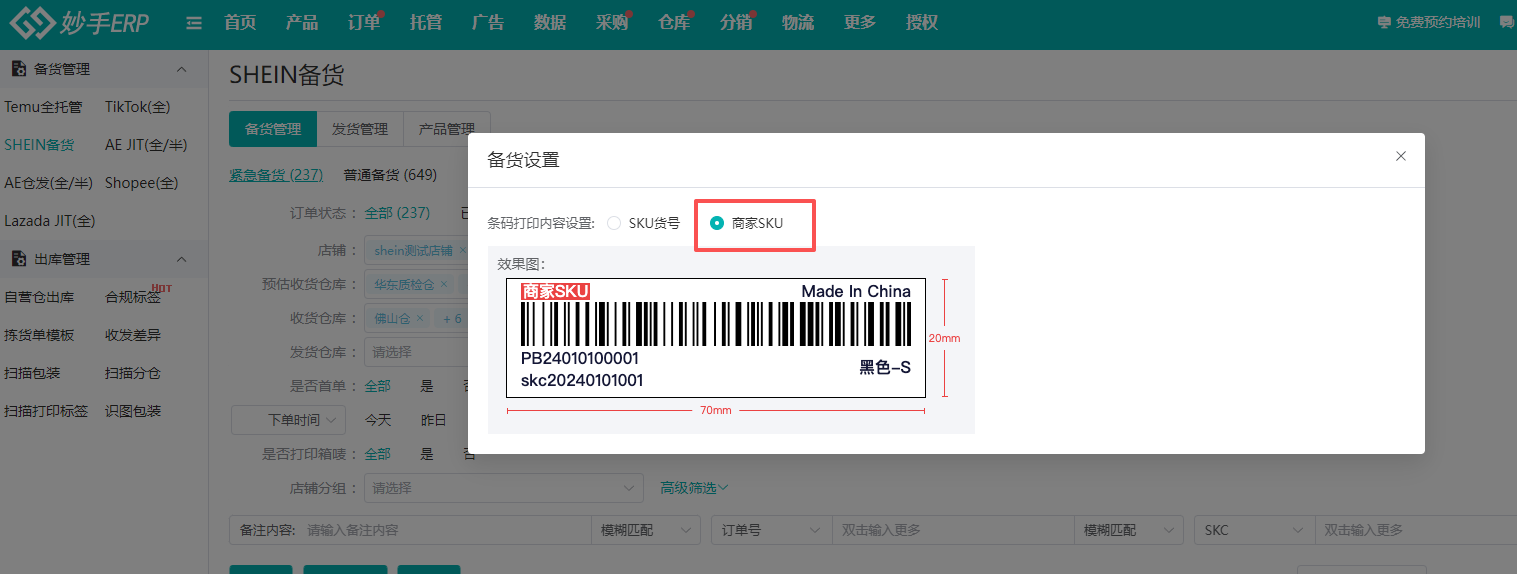This screenshot has height=574, width=1517.
Task: Open 自营仓出库 in sidebar
Action: click(x=39, y=297)
